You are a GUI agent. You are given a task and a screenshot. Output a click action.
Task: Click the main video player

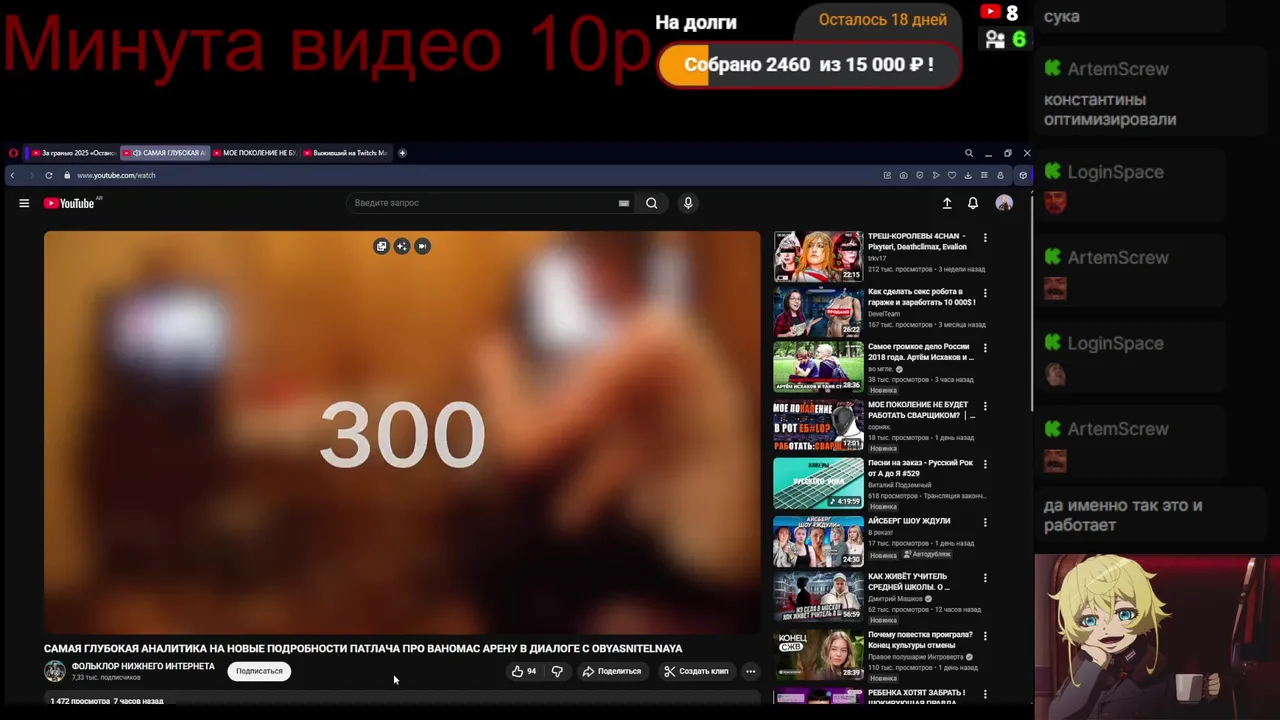402,432
